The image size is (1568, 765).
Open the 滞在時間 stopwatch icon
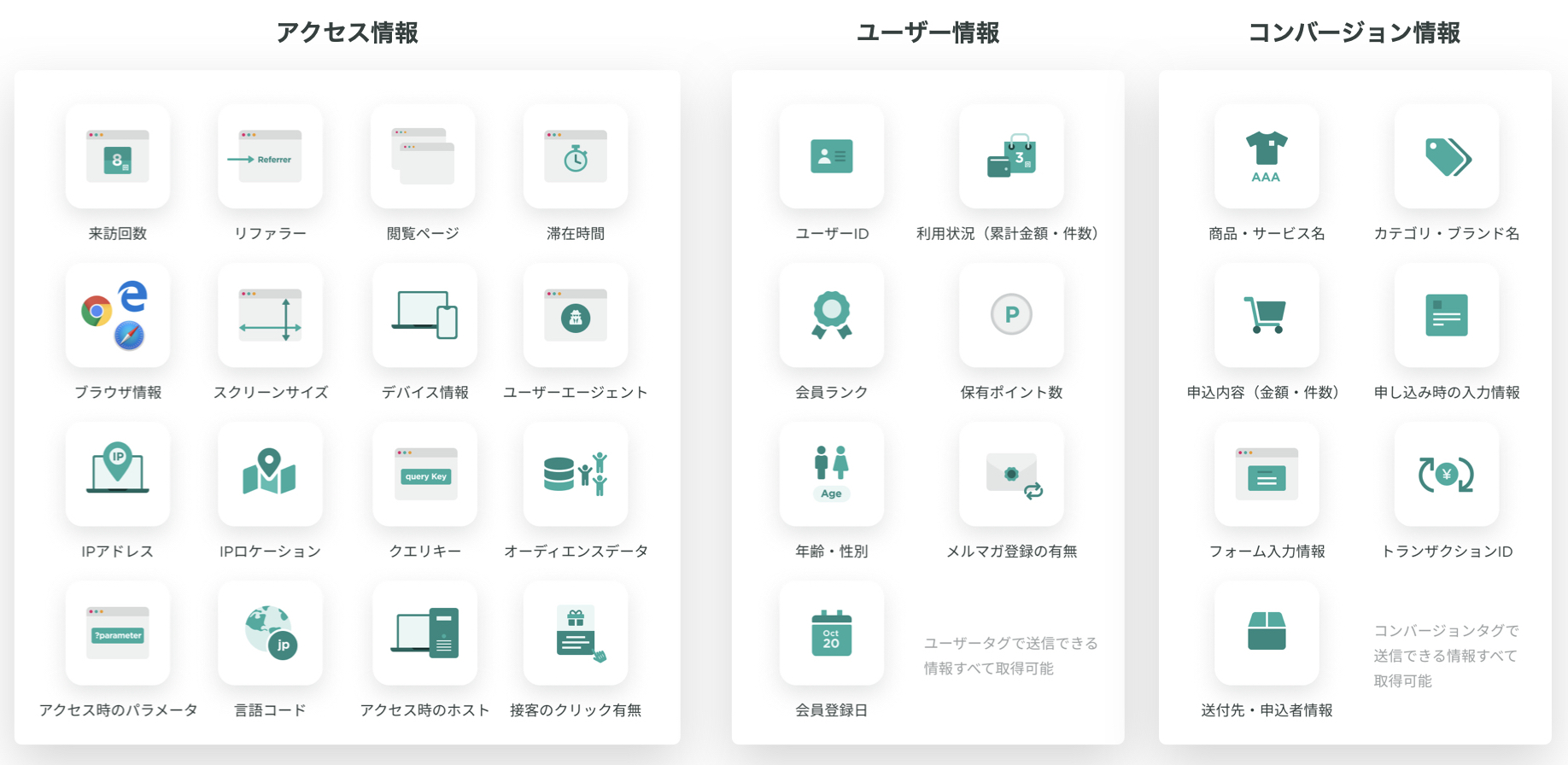tap(576, 157)
